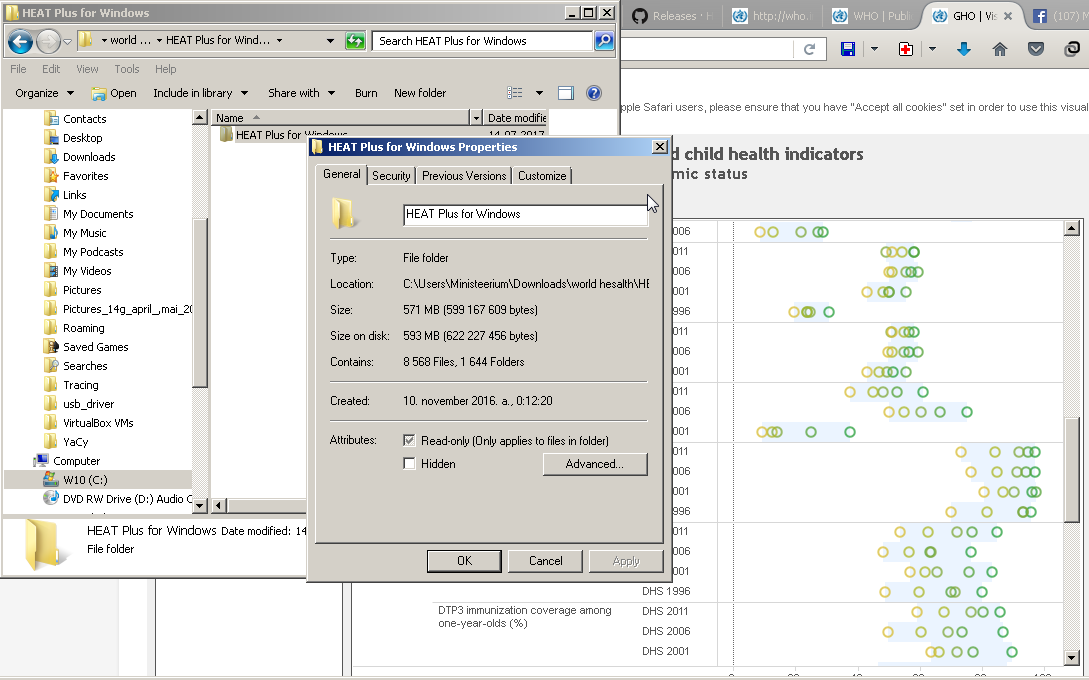Click the blue floppy save icon in Firefox

[x=848, y=49]
